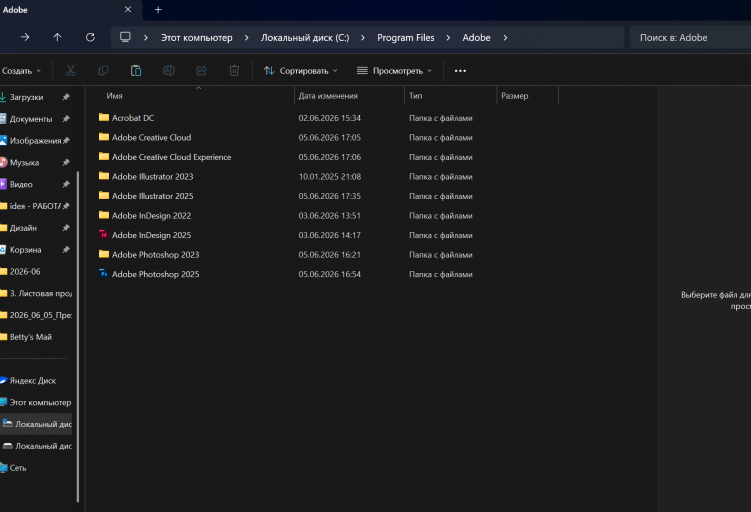Viewport: 751px width, 512px height.
Task: Sort by Дата изменения column header
Action: 328,96
